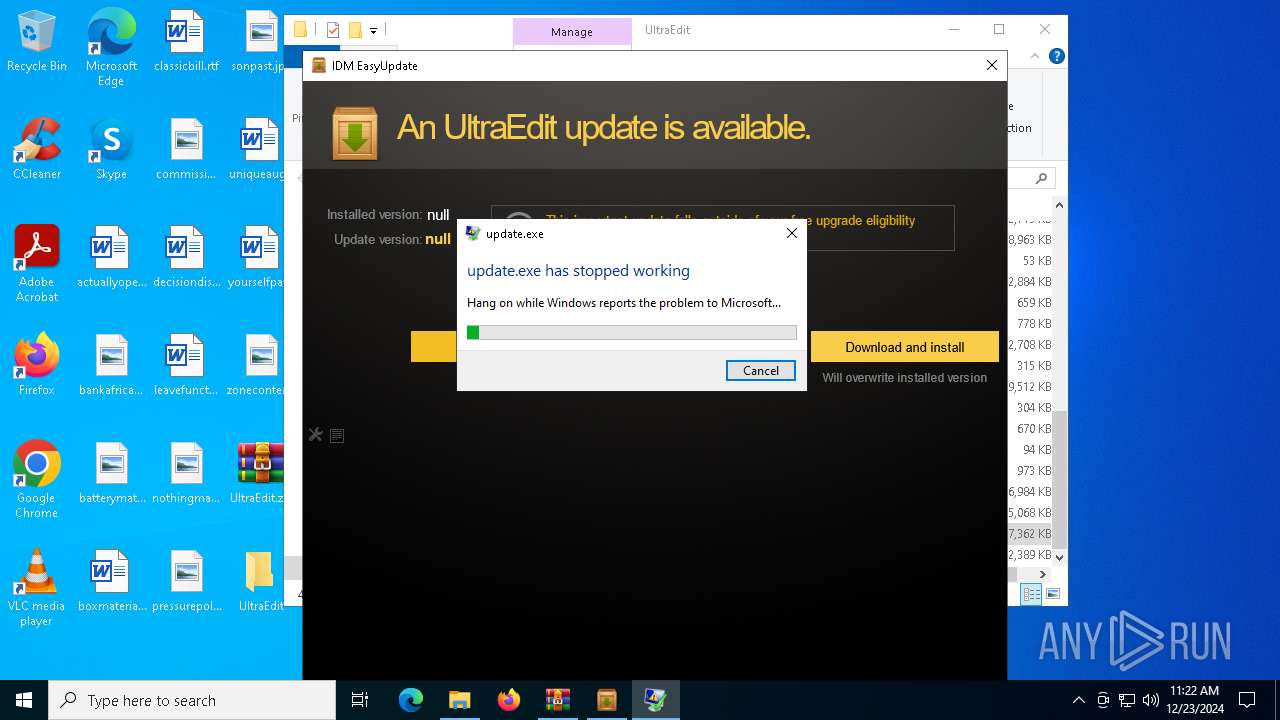This screenshot has height=720, width=1280.
Task: Open WinRAR from the taskbar
Action: [557, 700]
